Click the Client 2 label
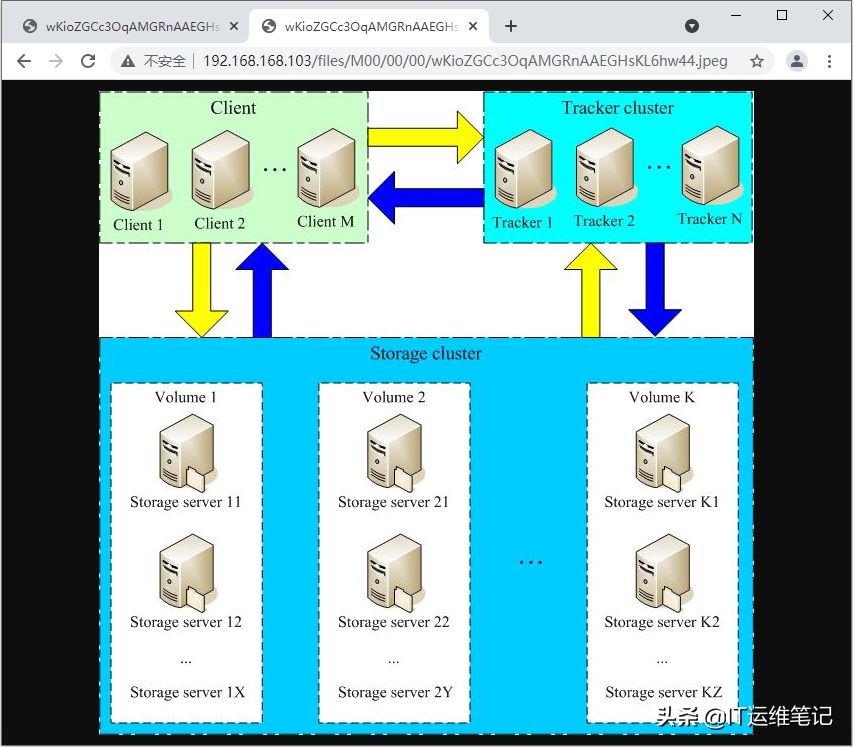The image size is (853, 747). tap(220, 224)
